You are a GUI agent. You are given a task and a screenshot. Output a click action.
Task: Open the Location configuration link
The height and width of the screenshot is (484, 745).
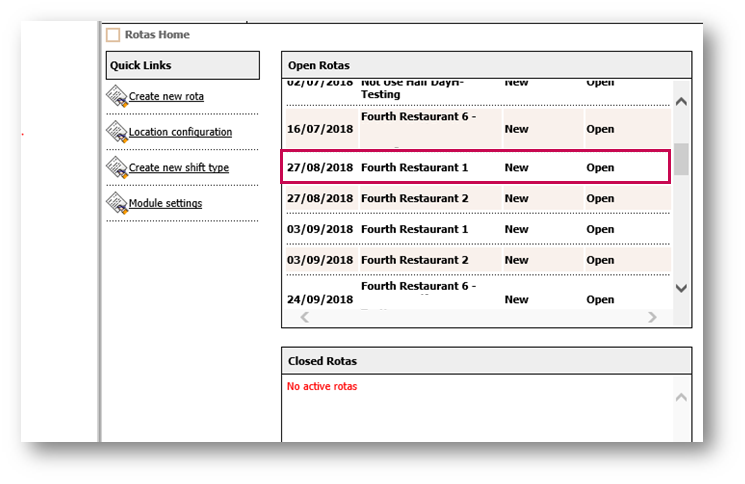pyautogui.click(x=180, y=132)
